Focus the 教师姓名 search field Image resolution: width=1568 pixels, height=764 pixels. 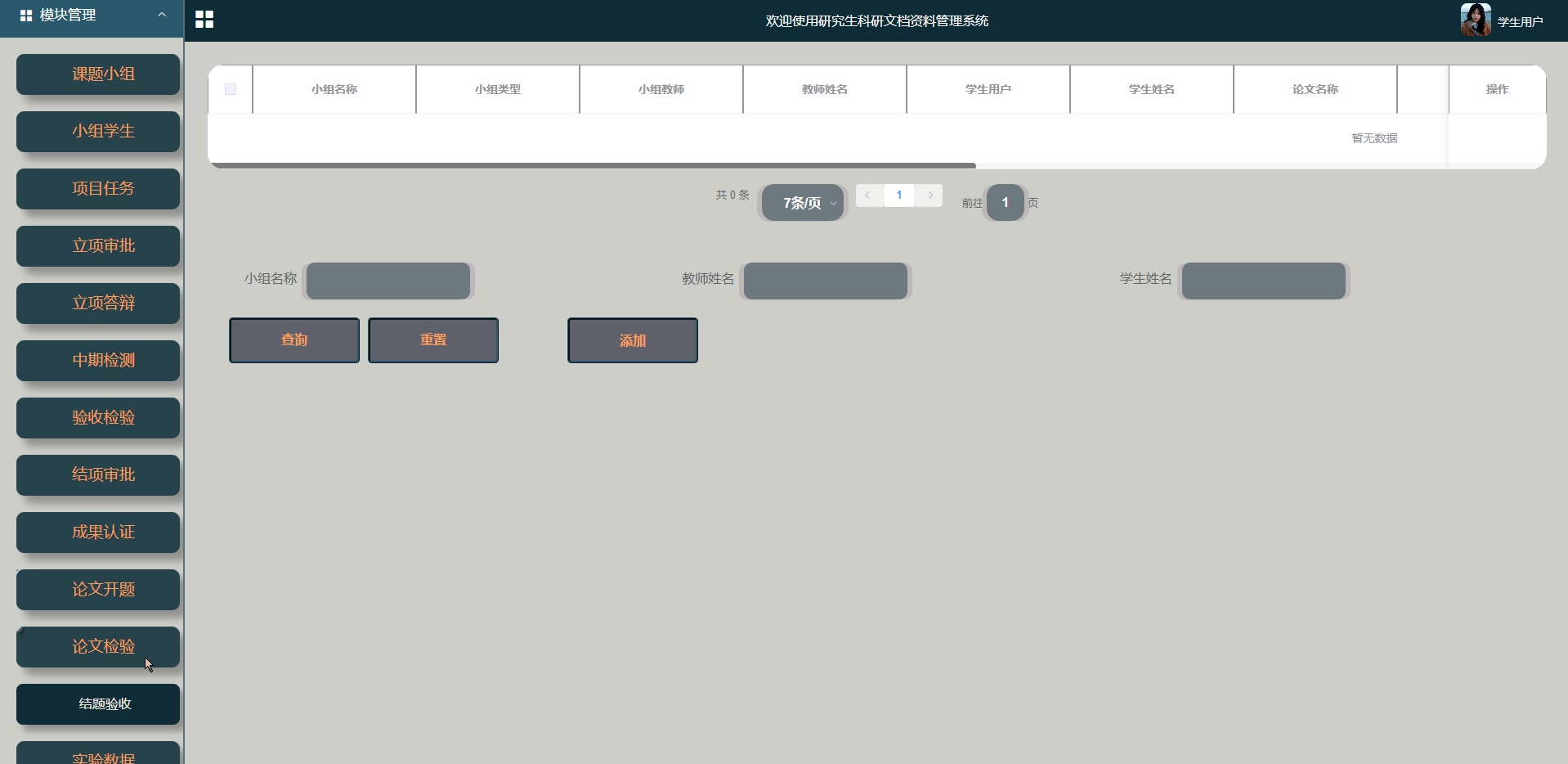click(x=826, y=281)
